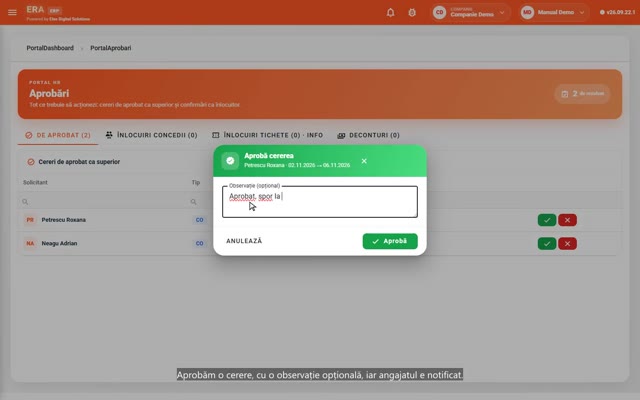This screenshot has height=400, width=640.
Task: Click the Tip column search field
Action: click(201, 202)
